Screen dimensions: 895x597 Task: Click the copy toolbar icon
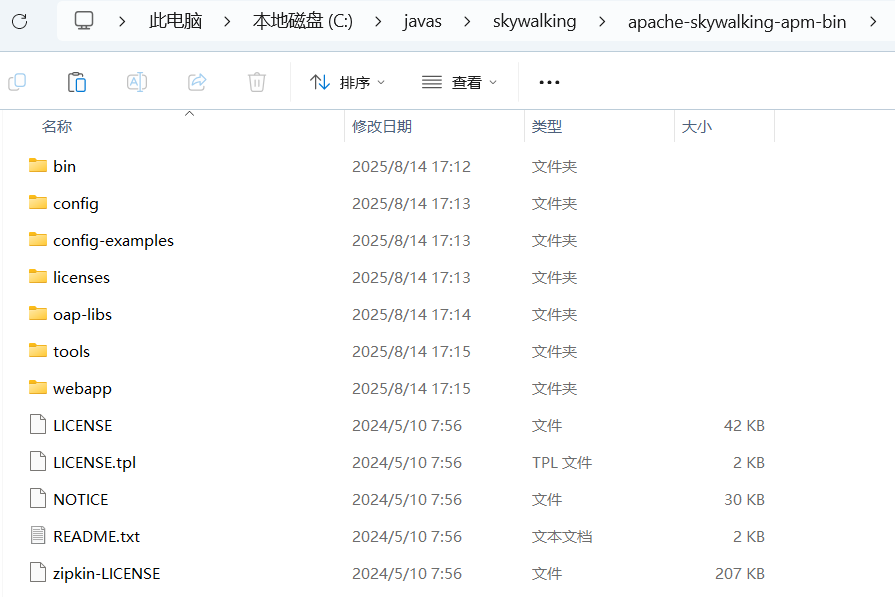pos(17,82)
